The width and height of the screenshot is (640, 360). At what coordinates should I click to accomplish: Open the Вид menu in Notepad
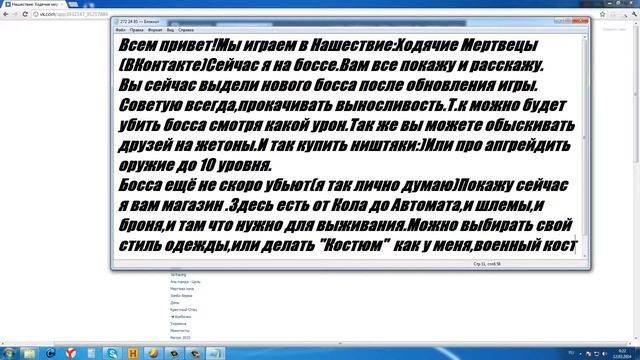[x=170, y=30]
